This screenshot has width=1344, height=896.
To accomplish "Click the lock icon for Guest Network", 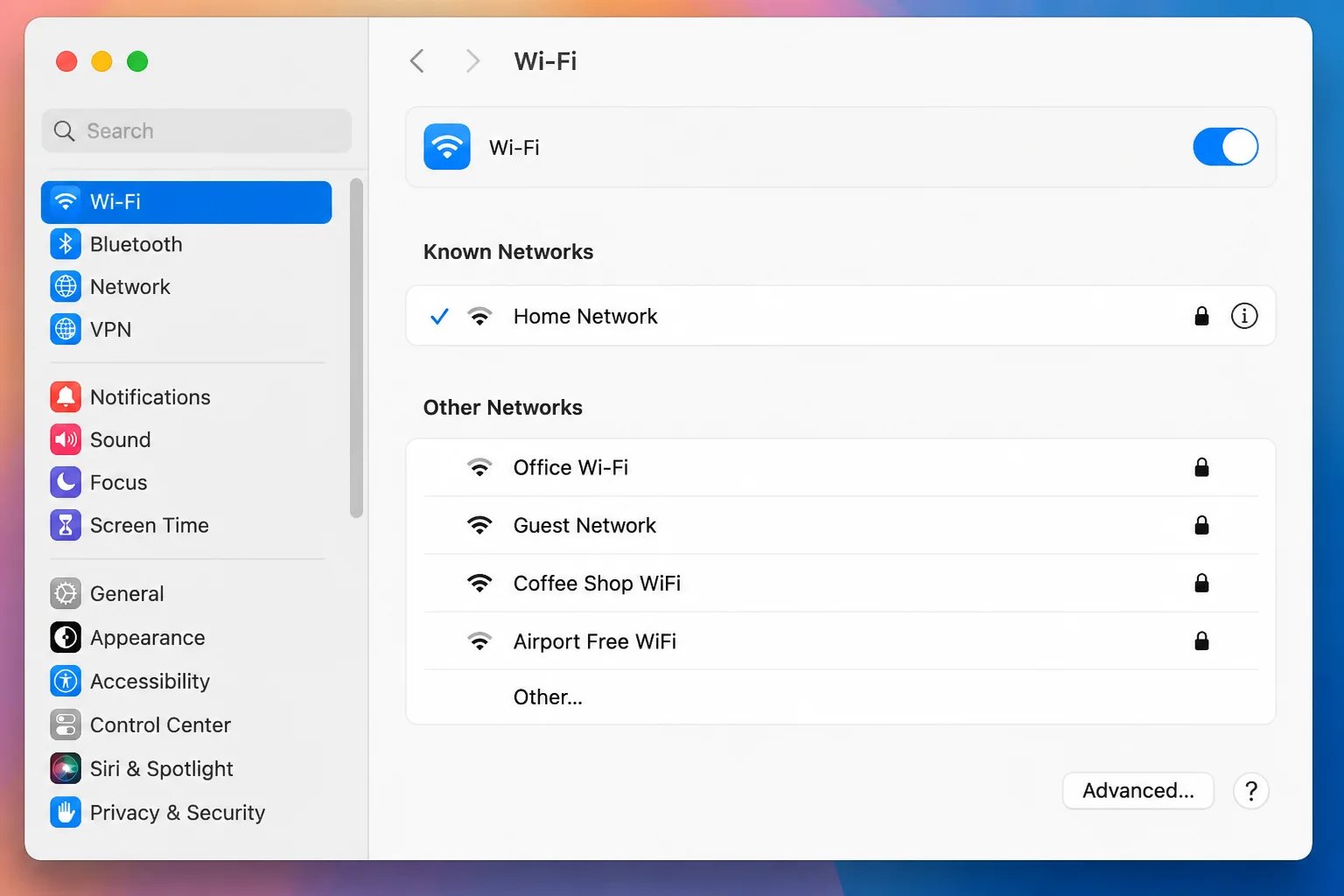I will tap(1201, 525).
